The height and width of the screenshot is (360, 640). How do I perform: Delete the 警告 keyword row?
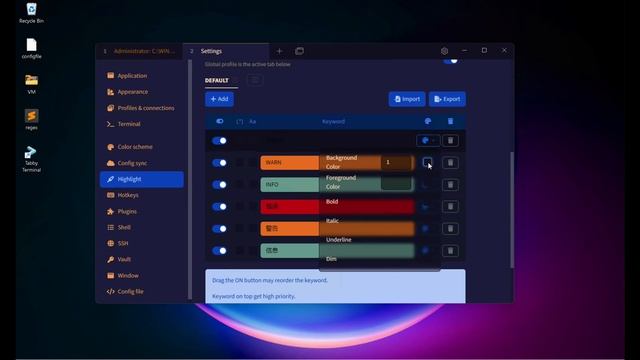[x=450, y=229]
